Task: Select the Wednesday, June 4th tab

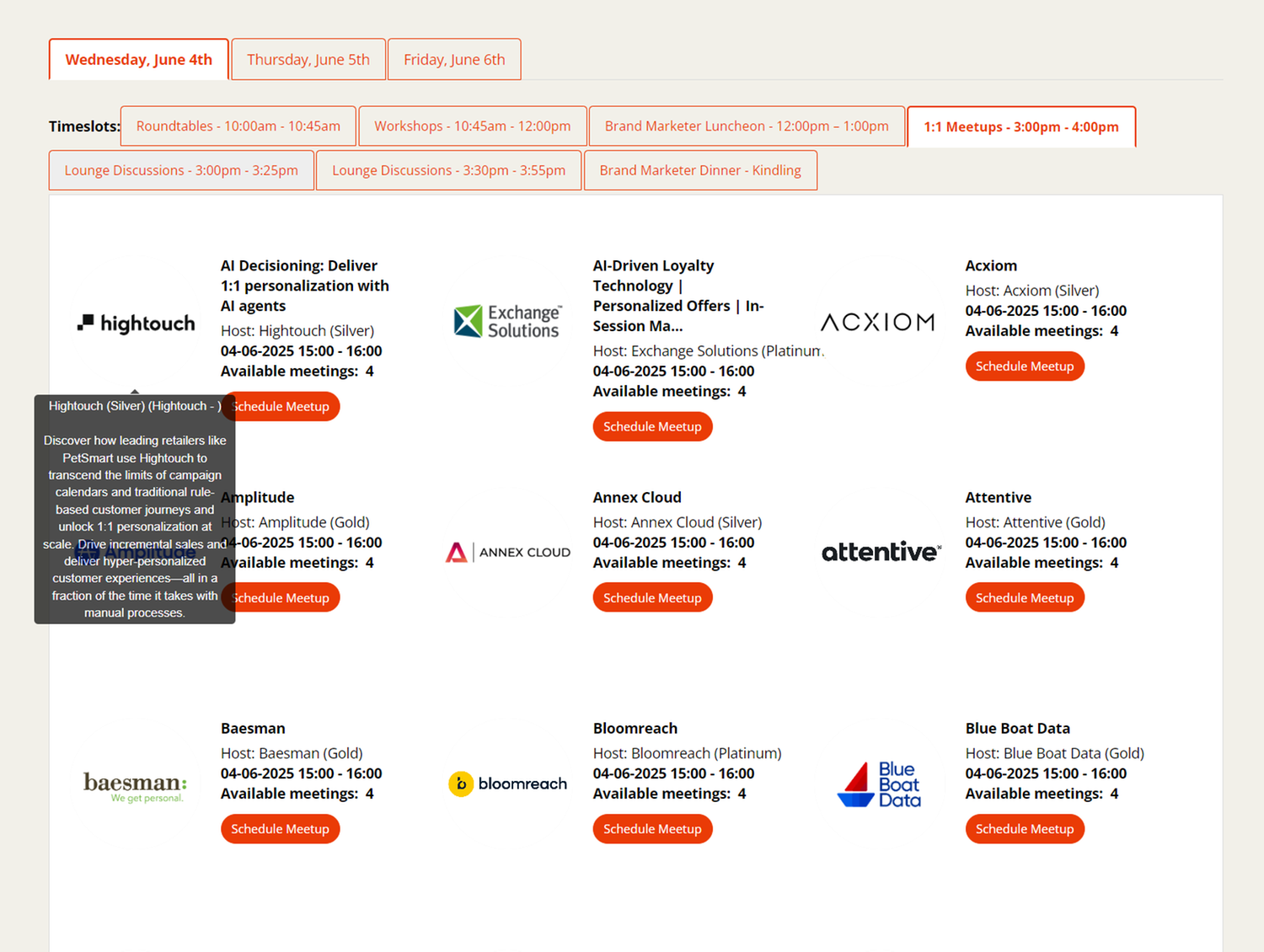Action: coord(139,60)
